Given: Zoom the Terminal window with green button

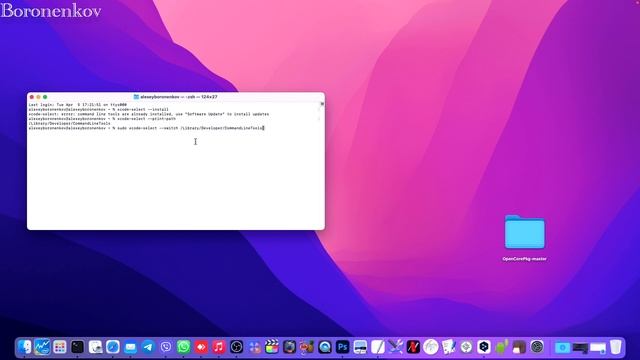Looking at the screenshot, I should tap(45, 97).
